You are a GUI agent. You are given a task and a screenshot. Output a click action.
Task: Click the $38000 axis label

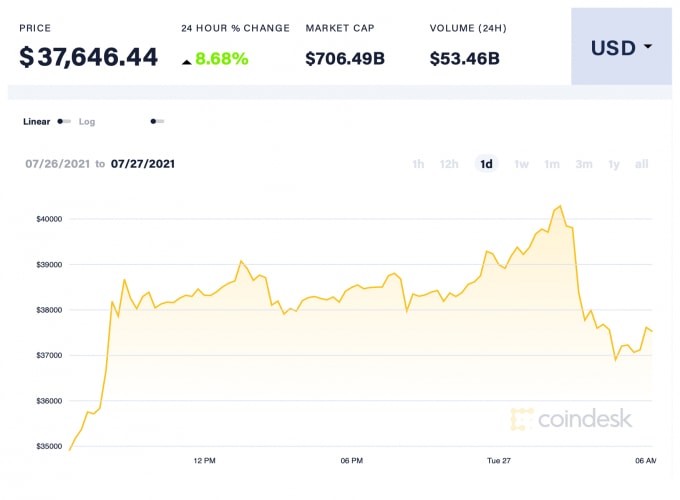(49, 310)
